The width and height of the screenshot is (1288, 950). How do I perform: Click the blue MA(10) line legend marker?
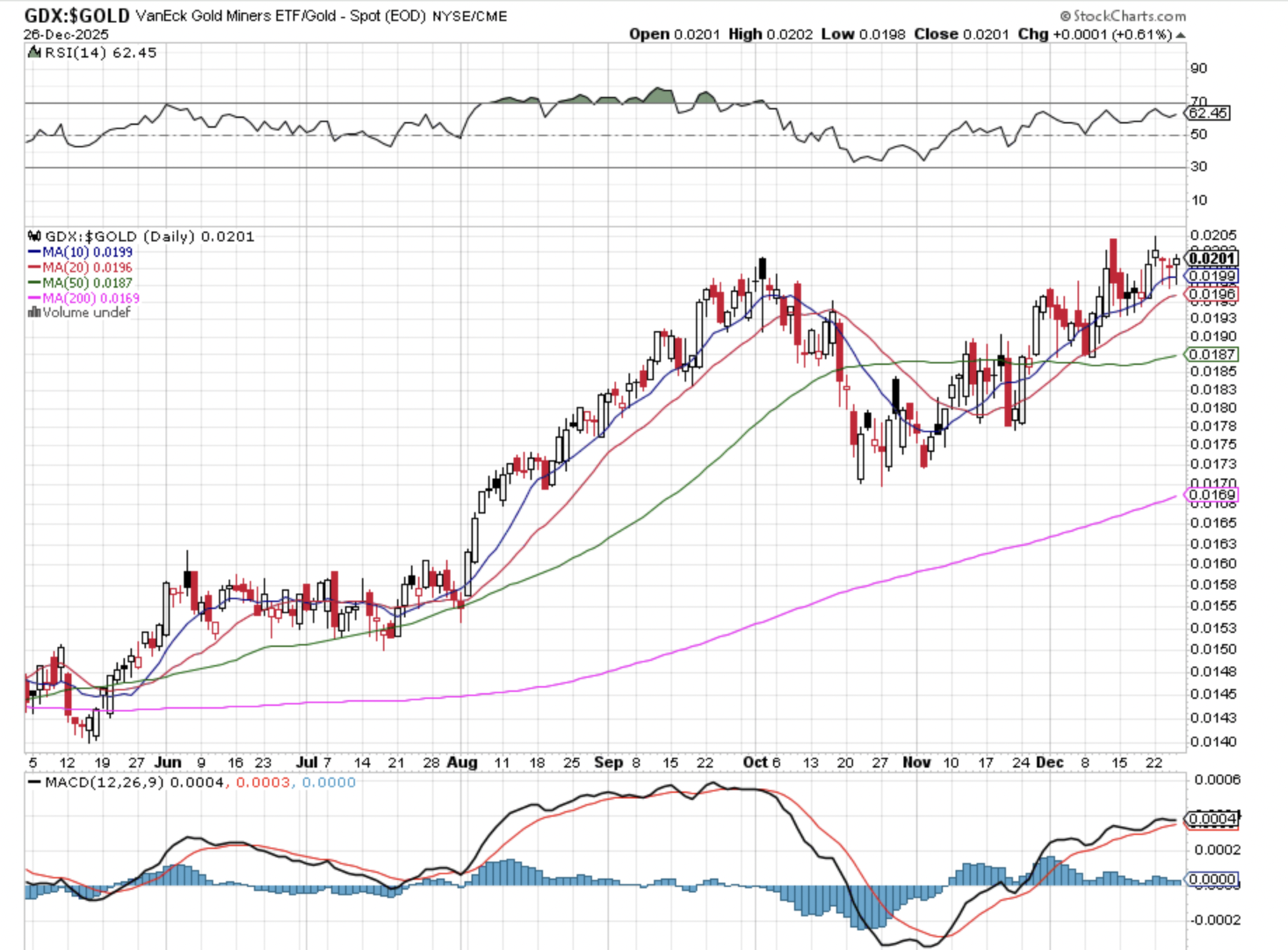(34, 252)
